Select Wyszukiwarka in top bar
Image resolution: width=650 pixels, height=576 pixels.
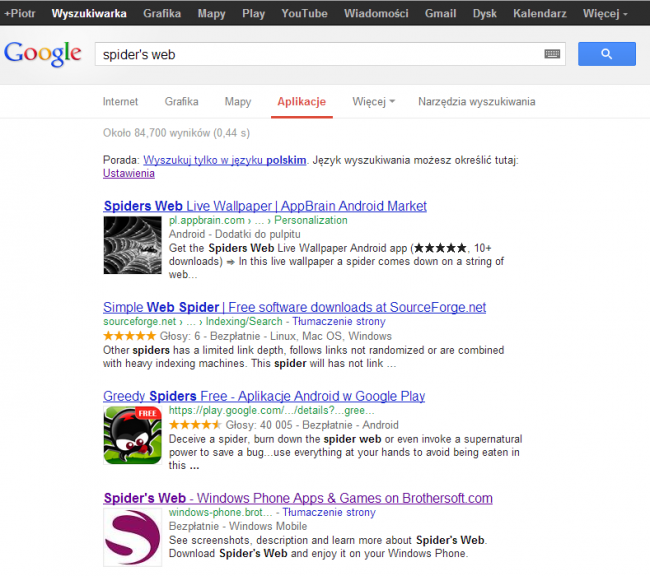[89, 13]
